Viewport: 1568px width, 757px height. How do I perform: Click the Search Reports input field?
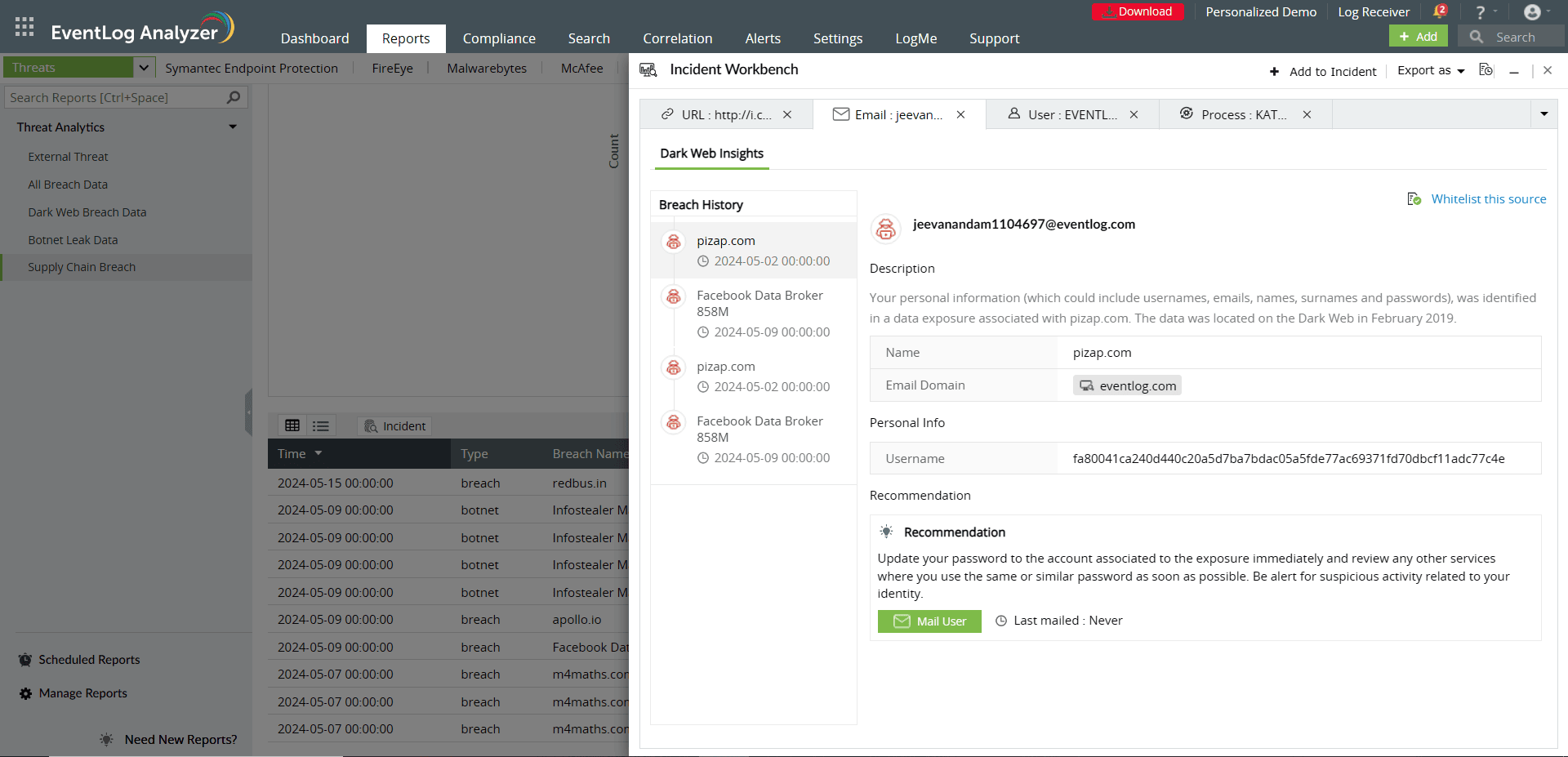(114, 97)
